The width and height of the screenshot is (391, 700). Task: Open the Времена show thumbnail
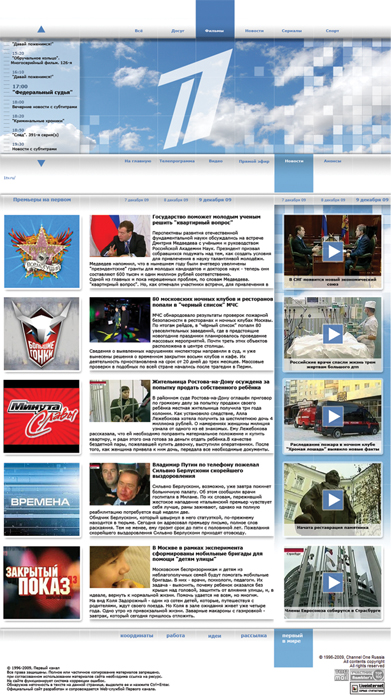pyautogui.click(x=42, y=499)
